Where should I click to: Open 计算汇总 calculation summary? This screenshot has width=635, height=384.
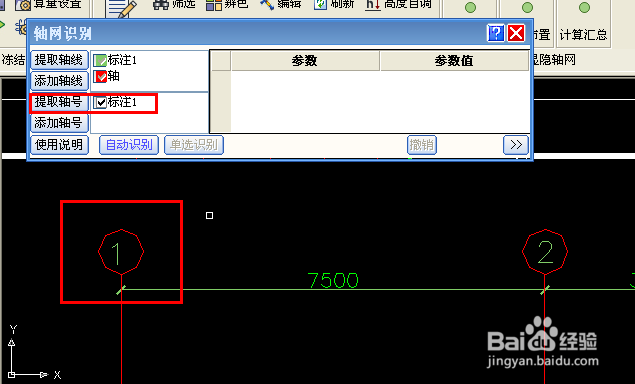pos(583,35)
